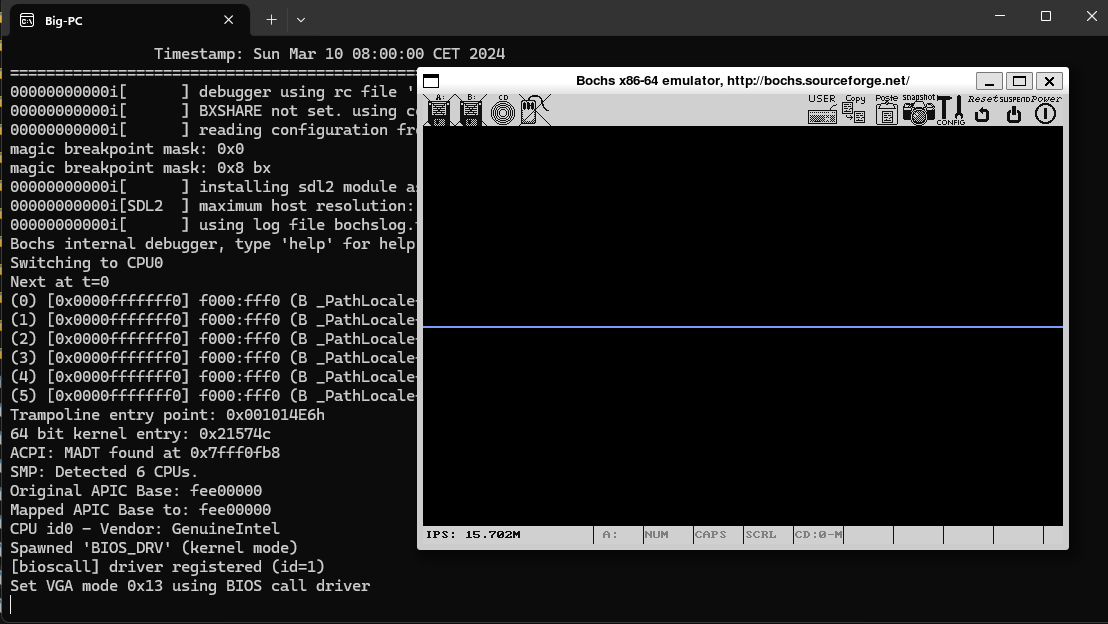This screenshot has width=1108, height=624.
Task: Toggle mouse capture icon in Bochs toolbar
Action: pos(534,110)
